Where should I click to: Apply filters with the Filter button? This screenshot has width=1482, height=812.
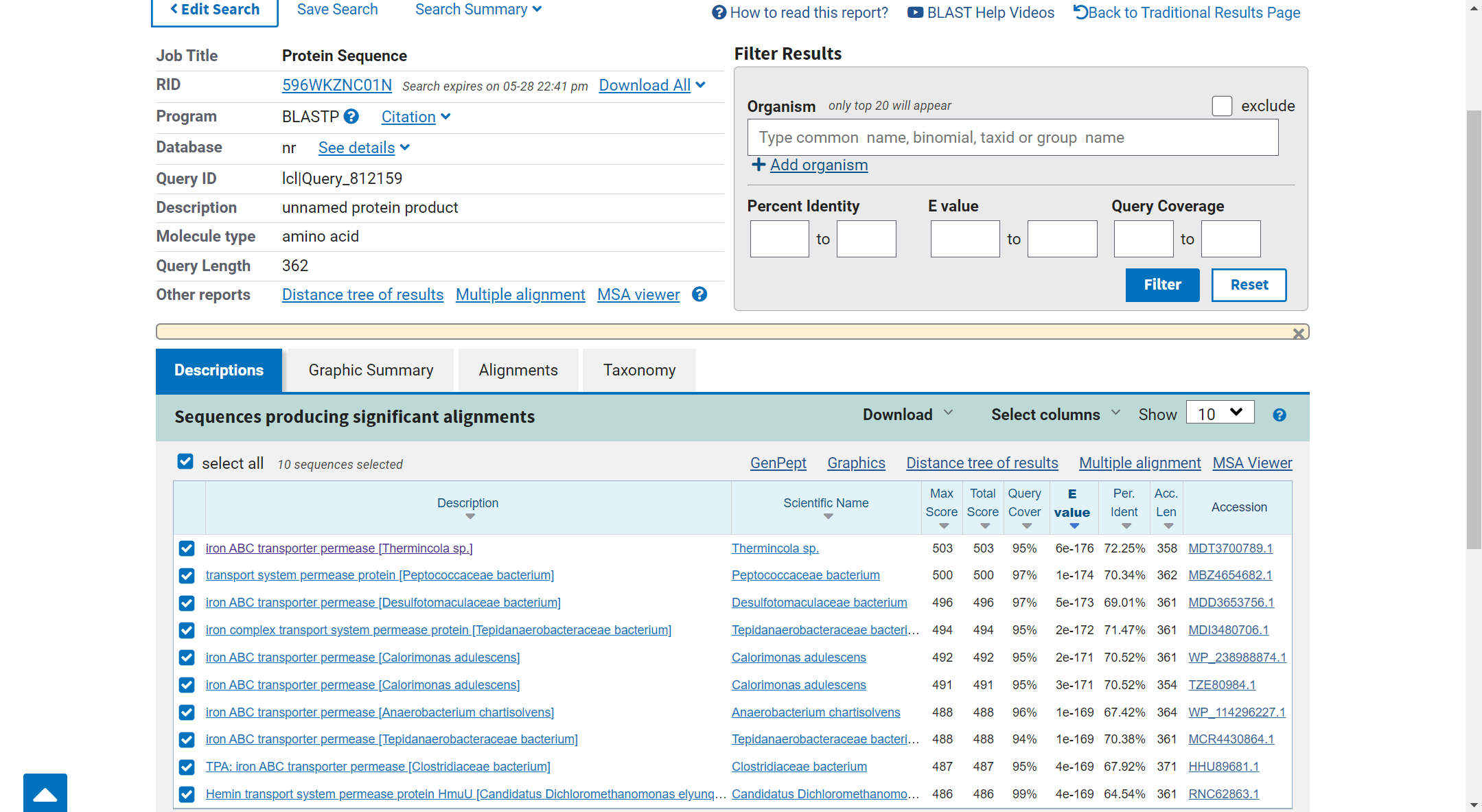pos(1162,285)
